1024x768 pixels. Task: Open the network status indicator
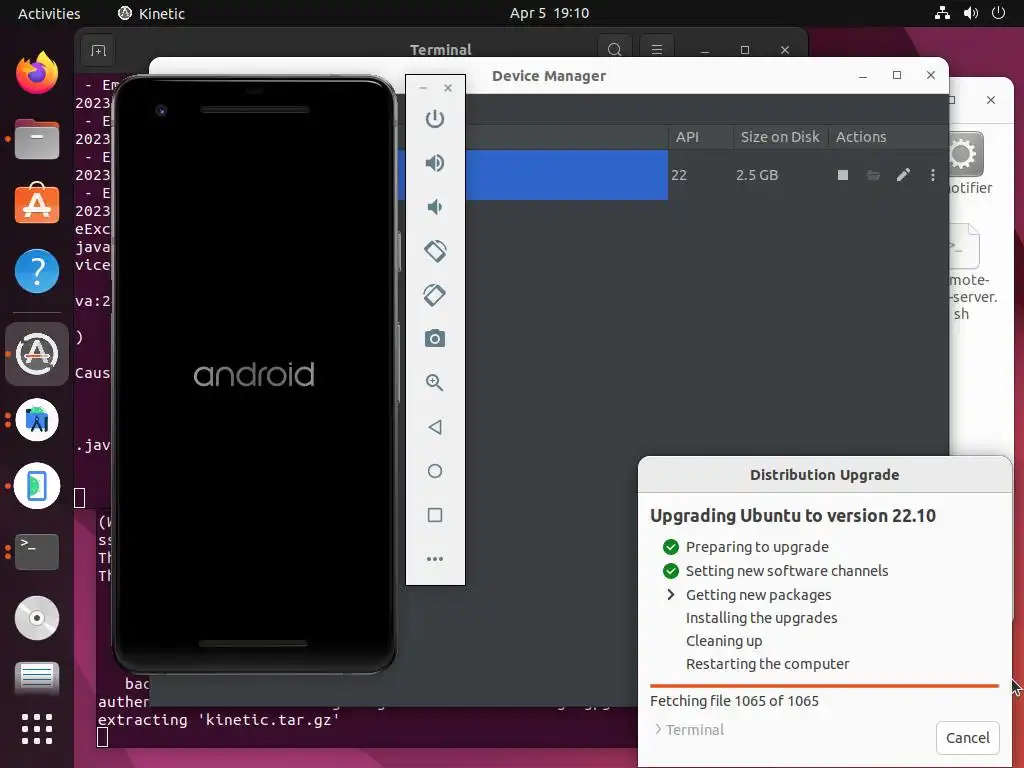[942, 13]
